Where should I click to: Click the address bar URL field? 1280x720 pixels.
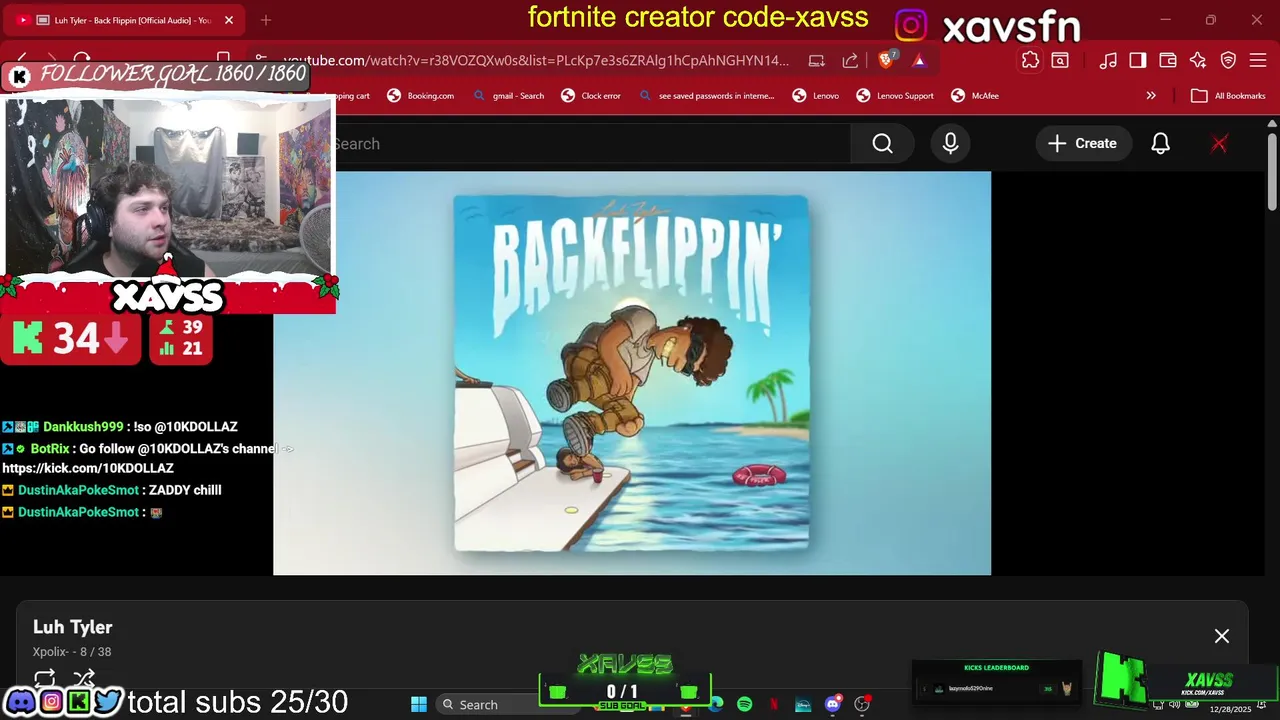point(535,61)
